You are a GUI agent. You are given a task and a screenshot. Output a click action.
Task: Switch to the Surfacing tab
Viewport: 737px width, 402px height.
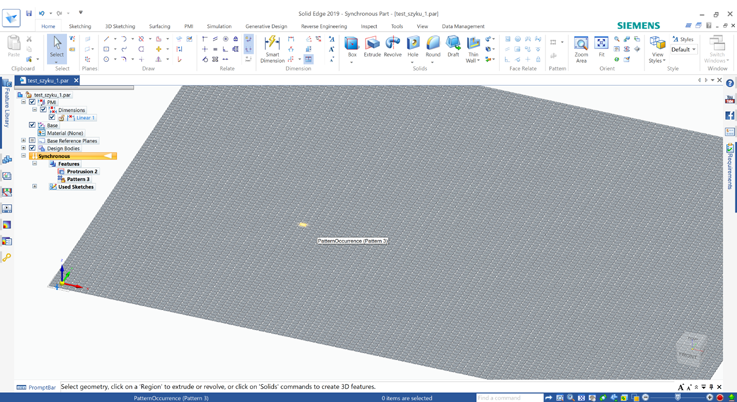pyautogui.click(x=159, y=26)
